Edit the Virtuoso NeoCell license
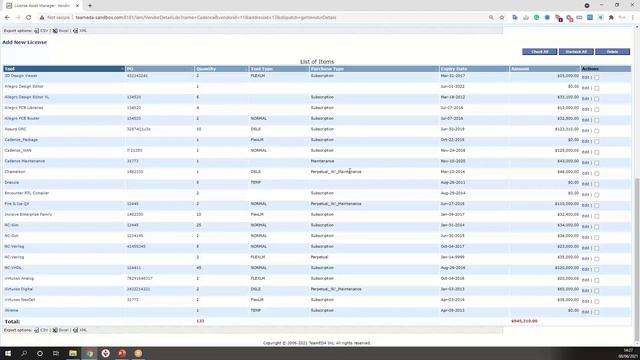The height and width of the screenshot is (360, 640). (x=585, y=301)
